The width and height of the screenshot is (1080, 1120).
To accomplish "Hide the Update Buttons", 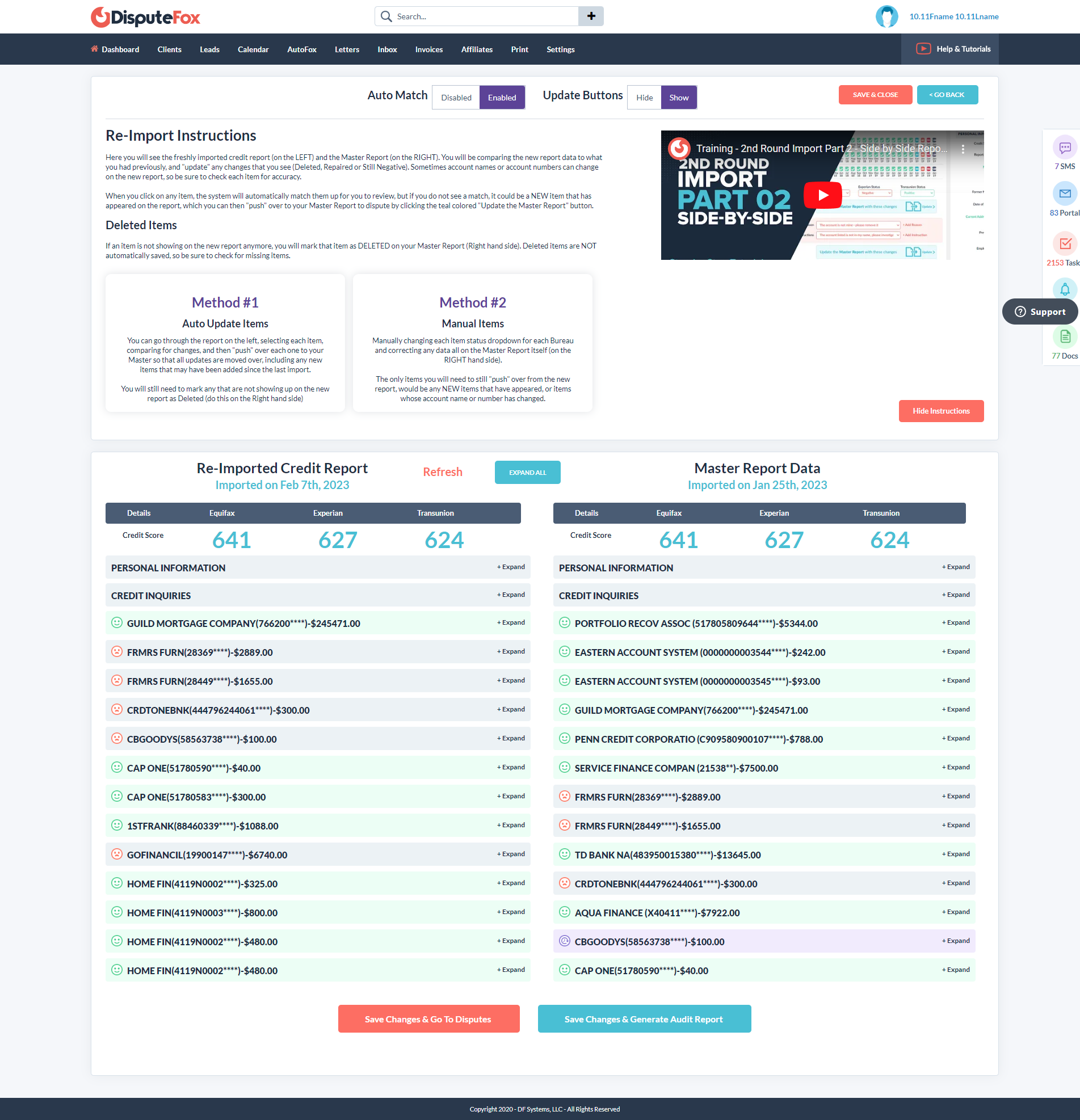I will click(644, 98).
